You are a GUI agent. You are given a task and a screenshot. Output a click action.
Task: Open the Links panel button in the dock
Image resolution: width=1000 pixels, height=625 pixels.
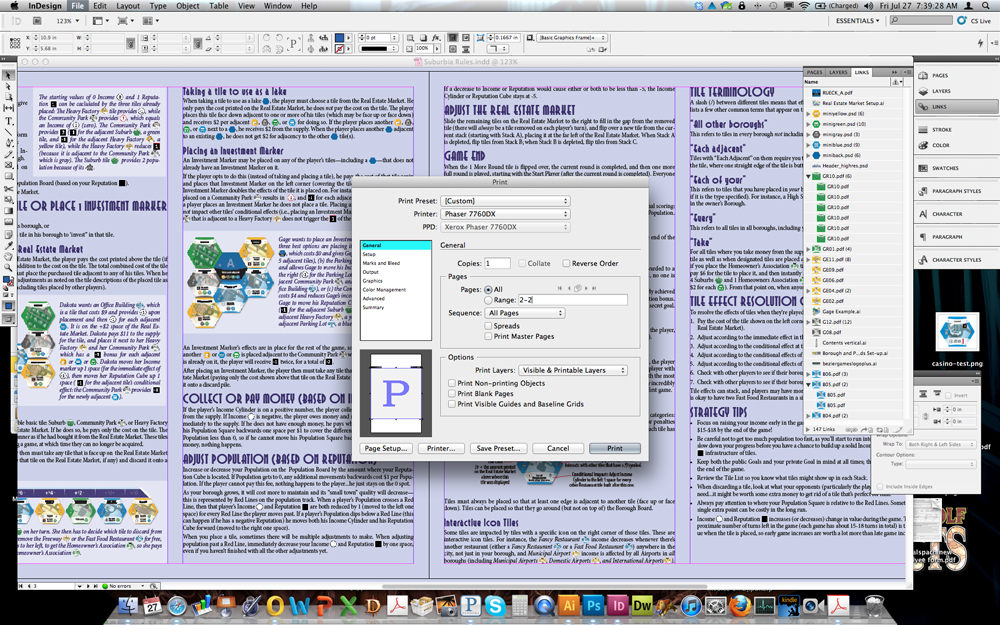[x=955, y=107]
